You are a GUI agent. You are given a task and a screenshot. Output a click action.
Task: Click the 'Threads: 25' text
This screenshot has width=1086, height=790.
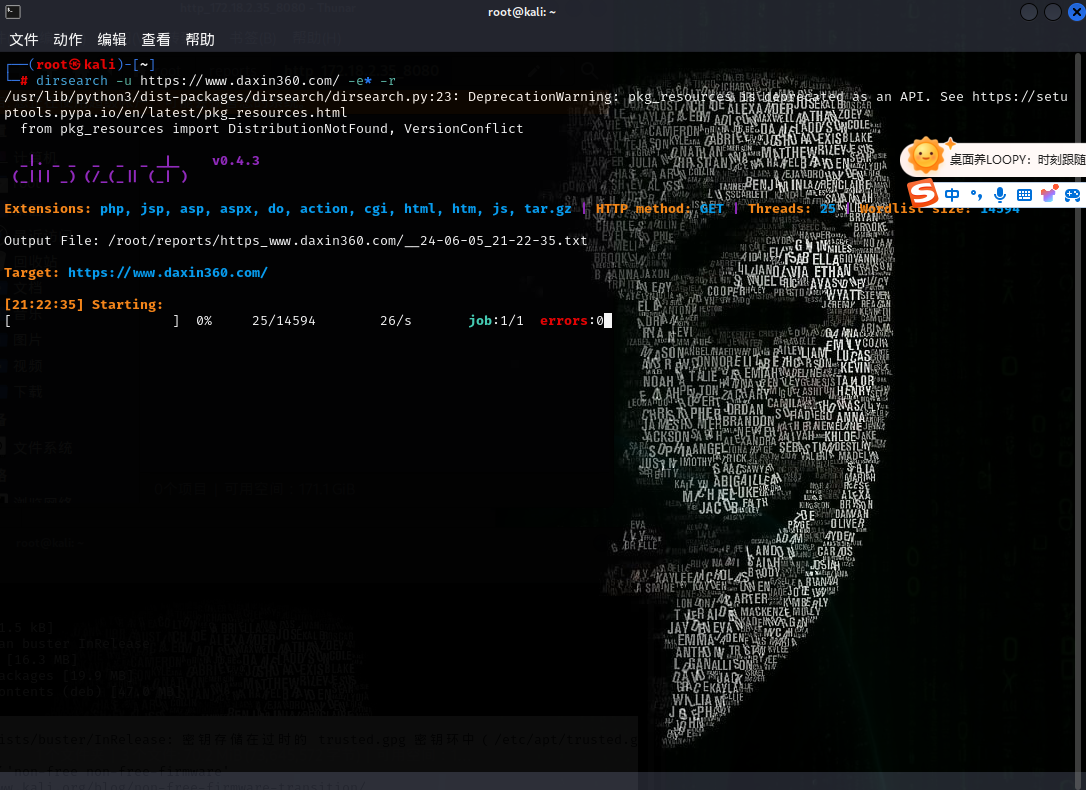tap(792, 208)
